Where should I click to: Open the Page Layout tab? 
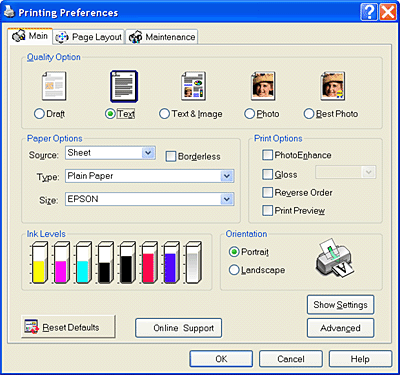coord(89,37)
